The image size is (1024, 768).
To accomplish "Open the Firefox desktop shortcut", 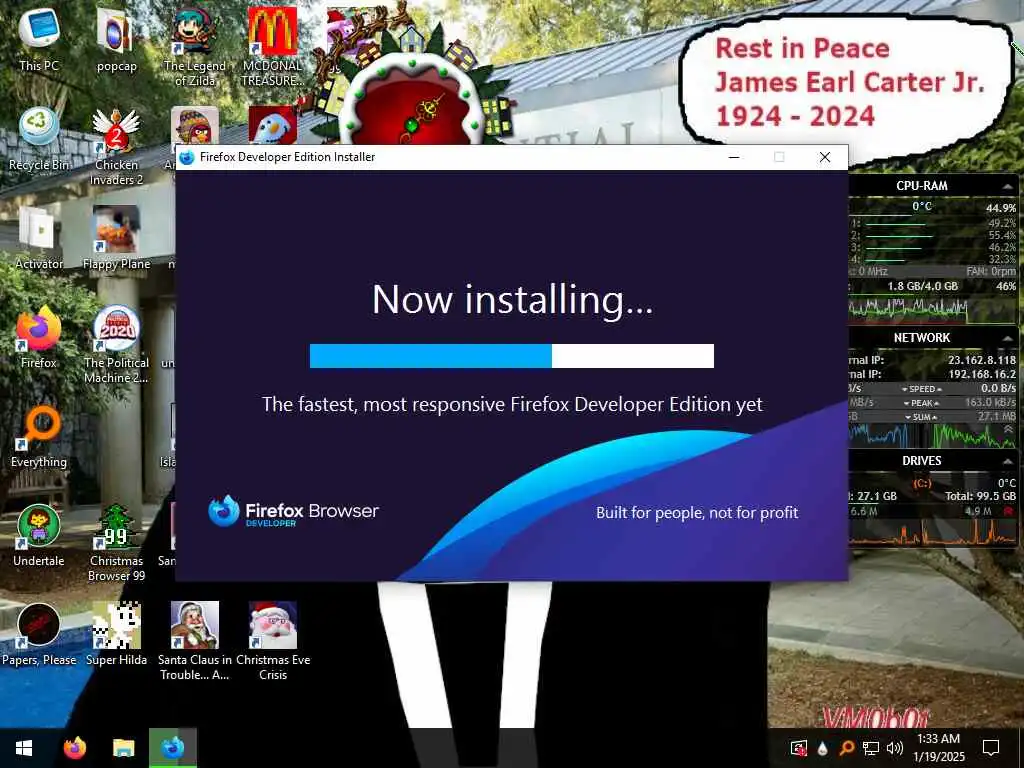I will point(39,337).
